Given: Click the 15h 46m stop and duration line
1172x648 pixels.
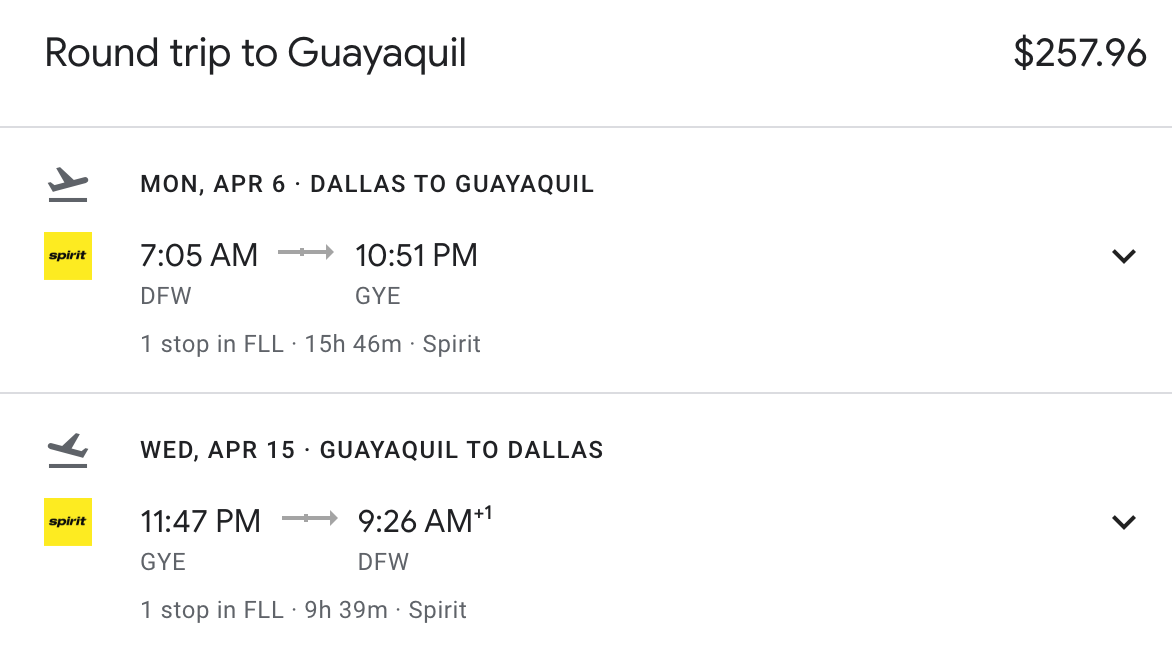Looking at the screenshot, I should tap(311, 344).
